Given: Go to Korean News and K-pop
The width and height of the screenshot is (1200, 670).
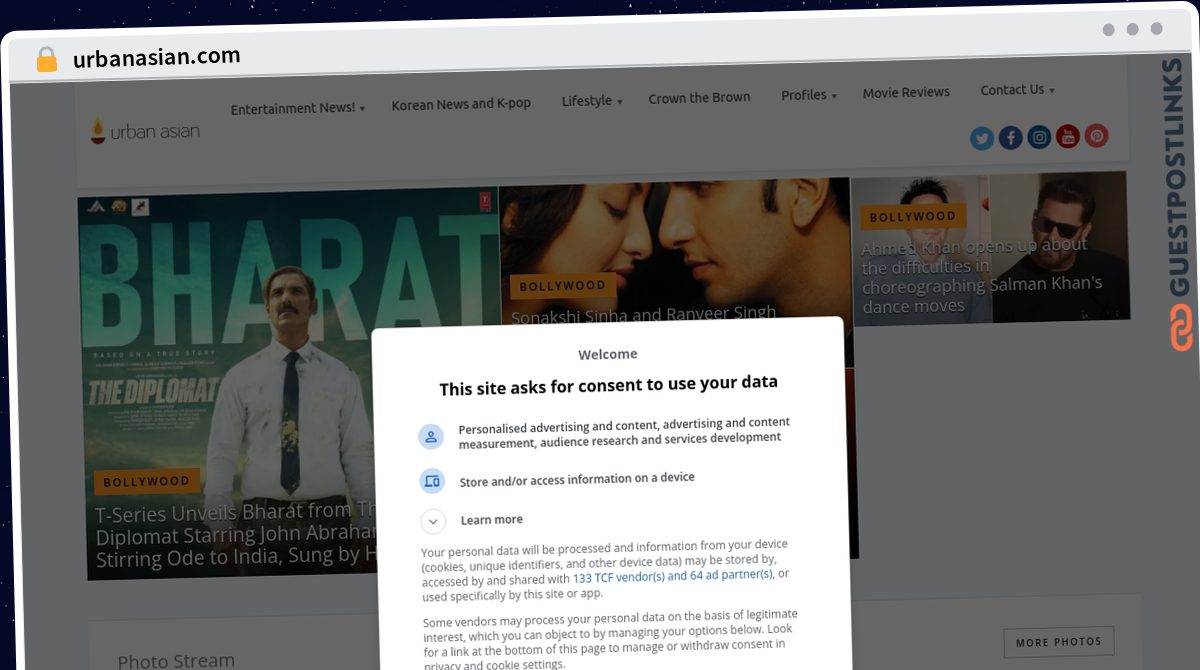Looking at the screenshot, I should [461, 104].
